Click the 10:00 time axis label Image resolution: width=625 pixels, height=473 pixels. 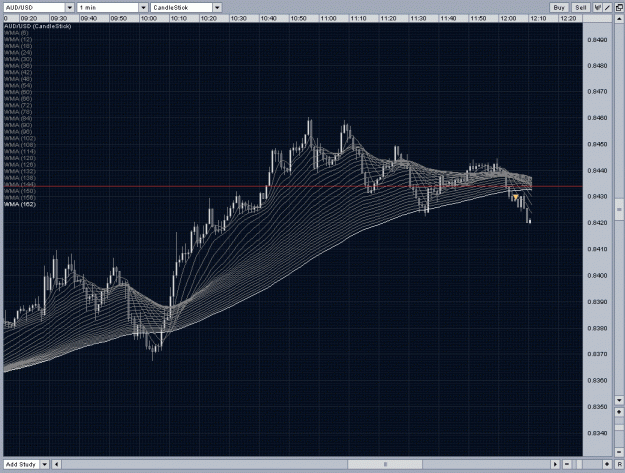point(149,18)
